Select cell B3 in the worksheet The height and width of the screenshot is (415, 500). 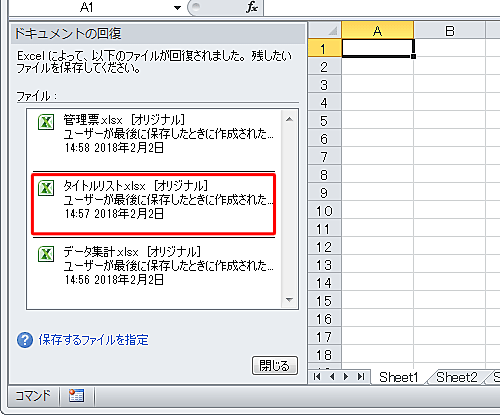coord(450,85)
